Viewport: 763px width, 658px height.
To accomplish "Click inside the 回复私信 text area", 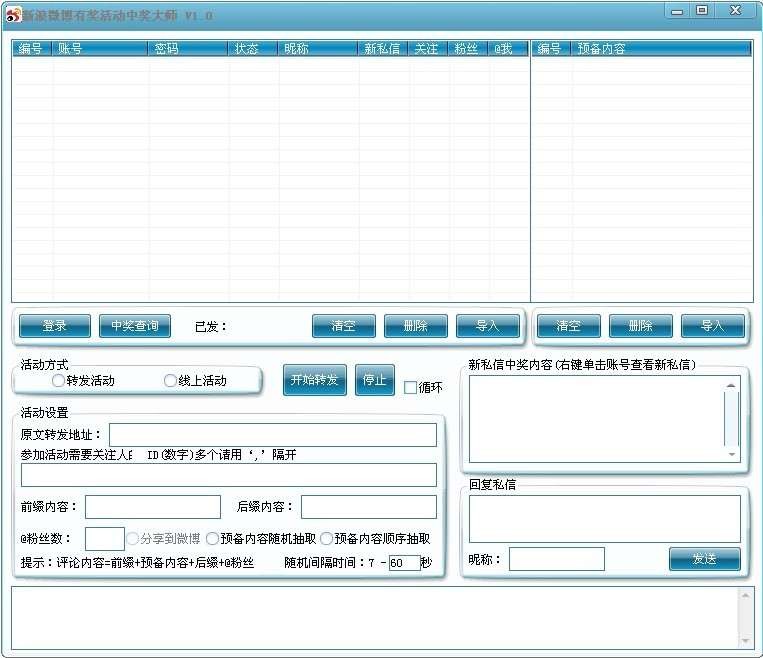I will coord(604,519).
